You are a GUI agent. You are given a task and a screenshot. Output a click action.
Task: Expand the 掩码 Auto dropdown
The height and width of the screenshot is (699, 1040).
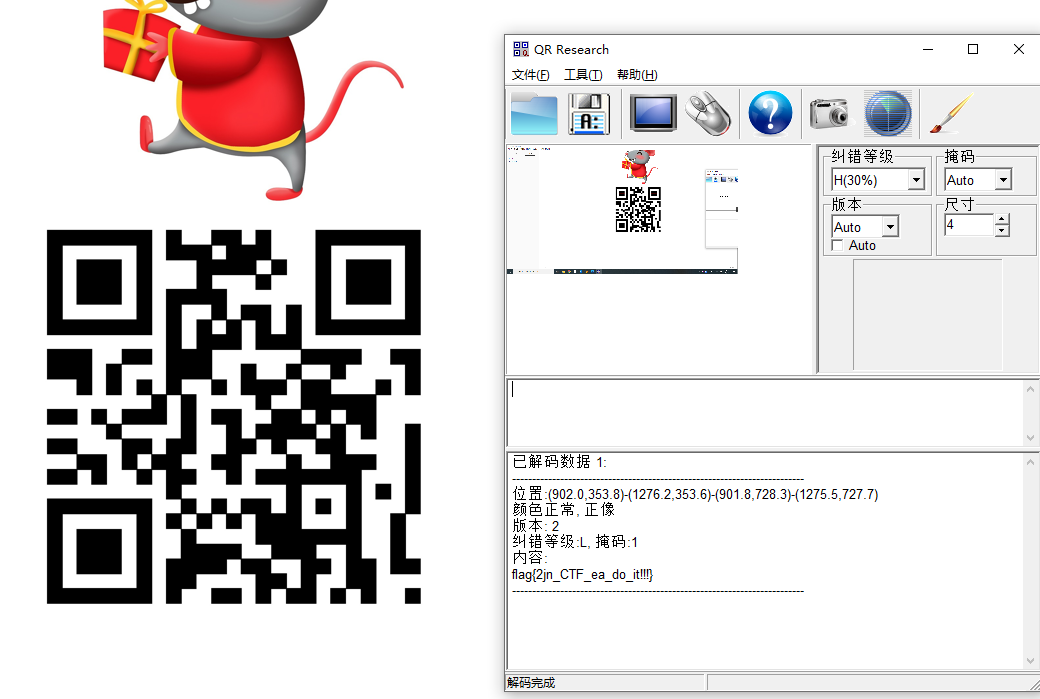pyautogui.click(x=1003, y=180)
